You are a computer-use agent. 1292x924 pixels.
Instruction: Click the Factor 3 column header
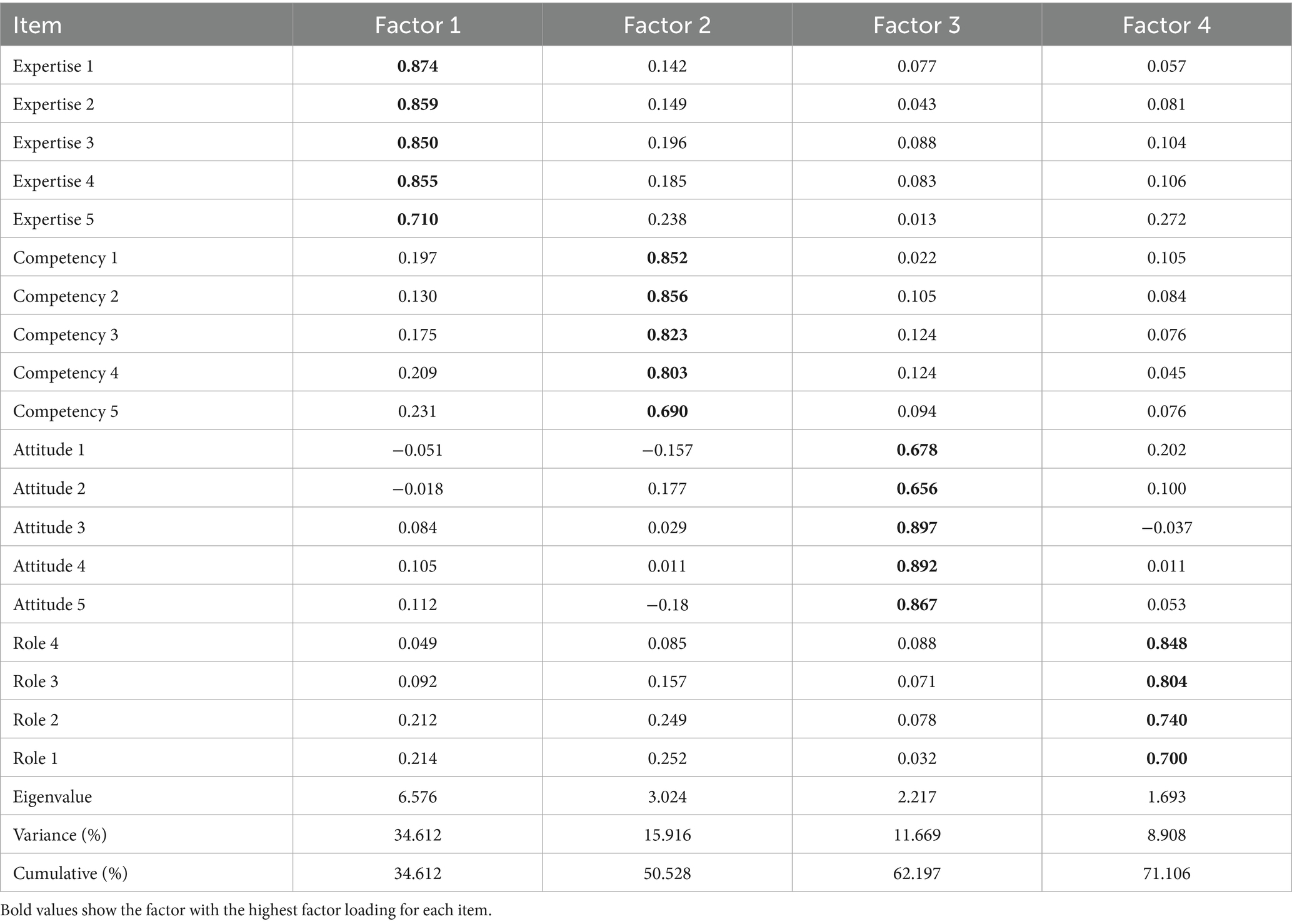coord(916,25)
